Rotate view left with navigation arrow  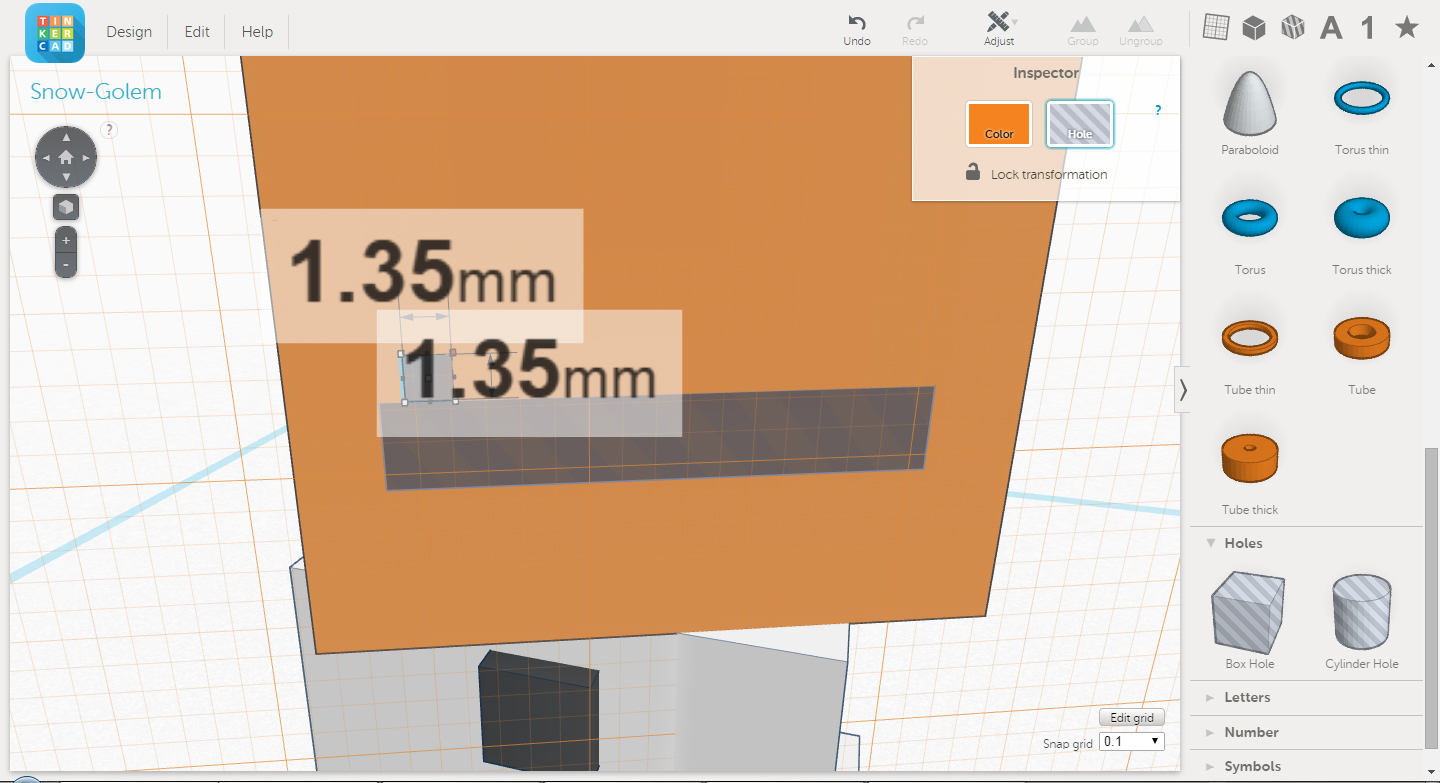[45, 158]
